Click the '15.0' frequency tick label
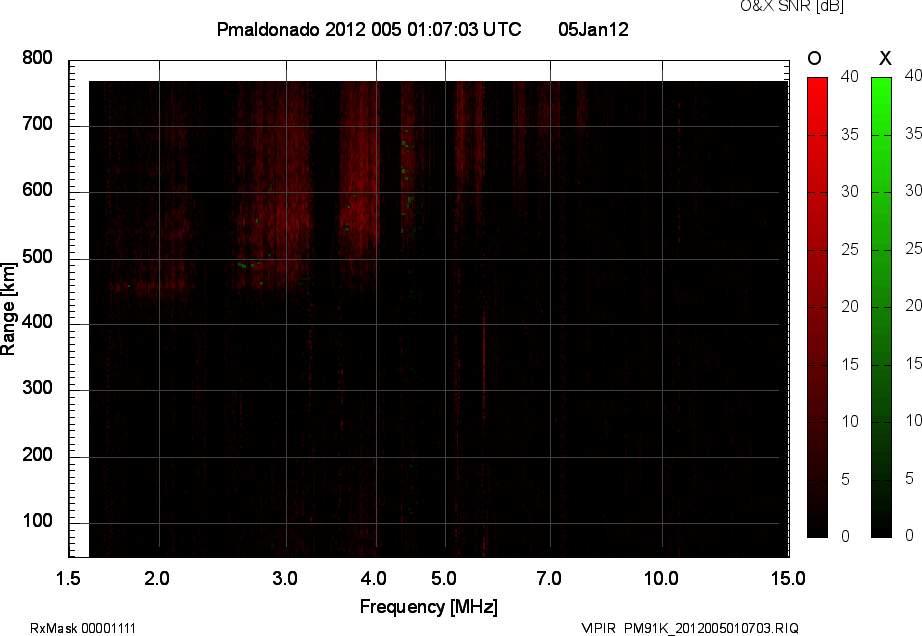 [788, 578]
